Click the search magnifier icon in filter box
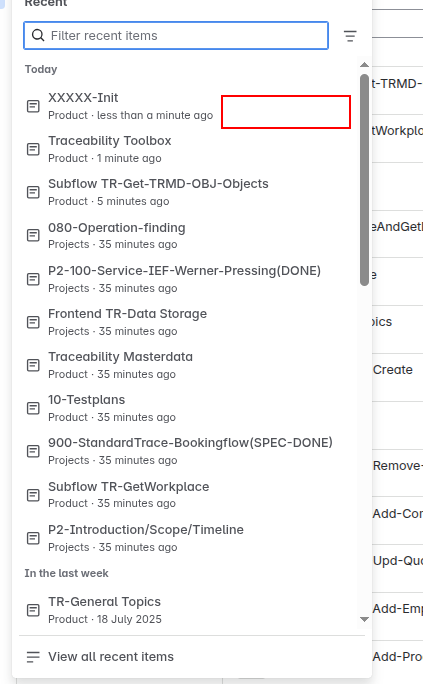Image resolution: width=423 pixels, height=684 pixels. [x=38, y=35]
